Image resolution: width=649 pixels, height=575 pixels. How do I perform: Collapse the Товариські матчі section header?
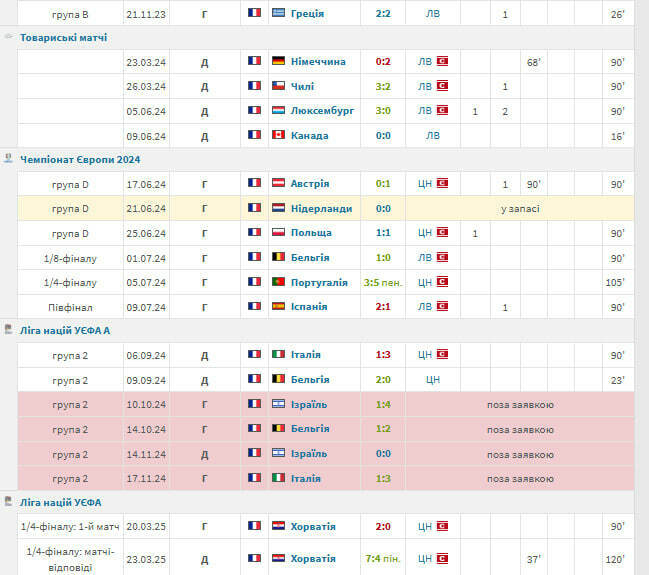pos(64,37)
